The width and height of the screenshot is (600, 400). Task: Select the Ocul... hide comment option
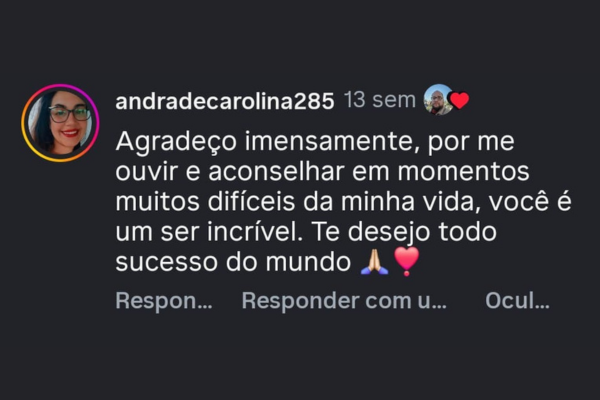pyautogui.click(x=517, y=300)
